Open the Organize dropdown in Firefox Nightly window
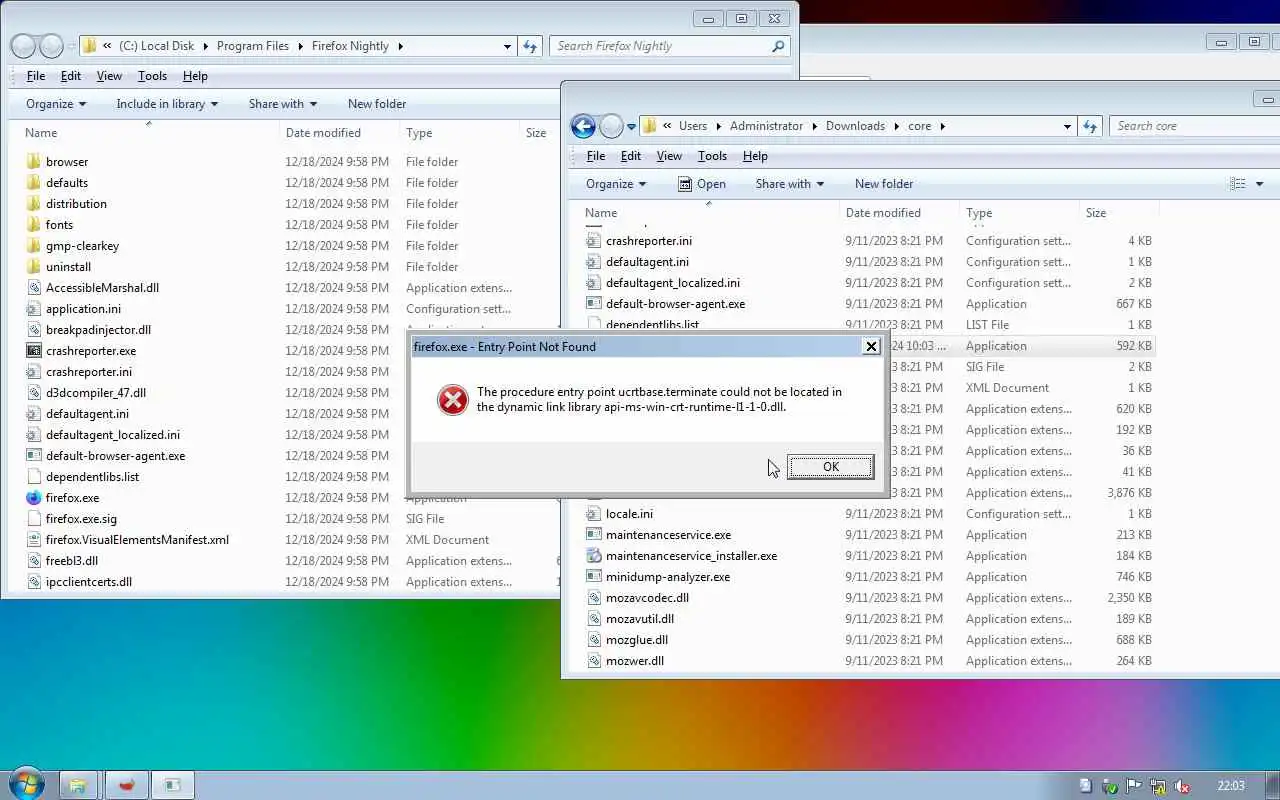The height and width of the screenshot is (800, 1280). [x=56, y=104]
